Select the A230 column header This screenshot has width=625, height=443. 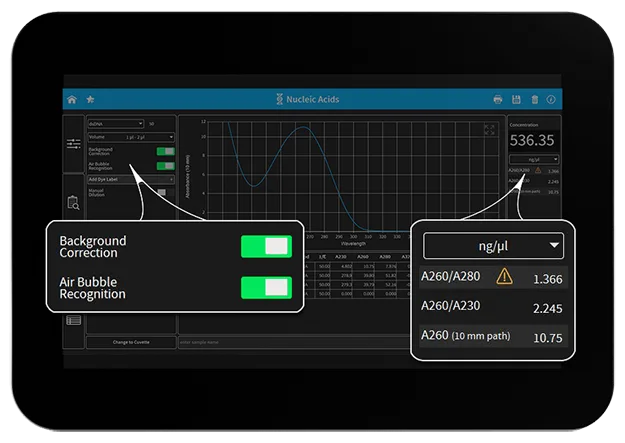click(x=341, y=257)
